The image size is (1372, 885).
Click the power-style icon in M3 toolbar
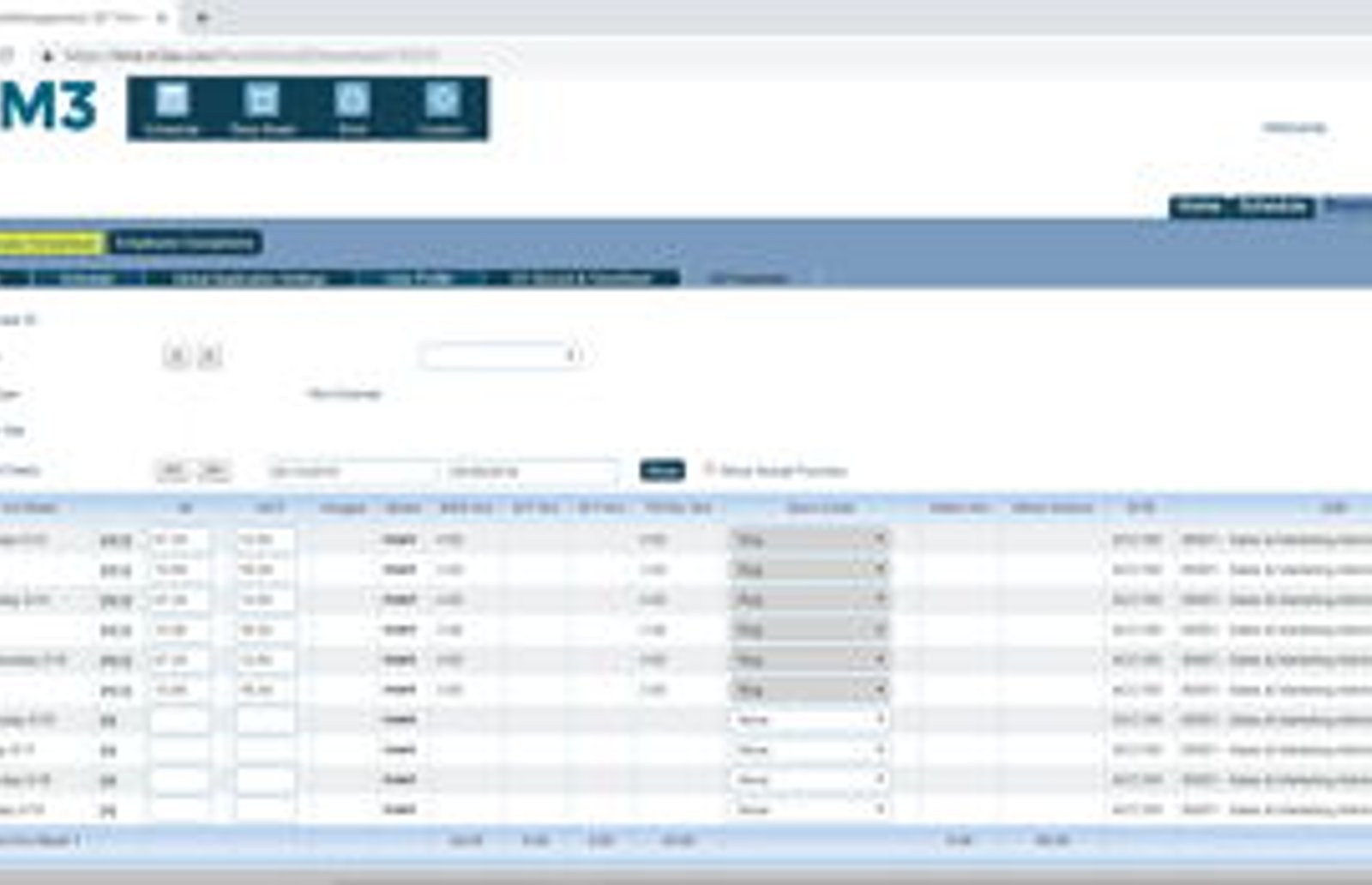352,109
